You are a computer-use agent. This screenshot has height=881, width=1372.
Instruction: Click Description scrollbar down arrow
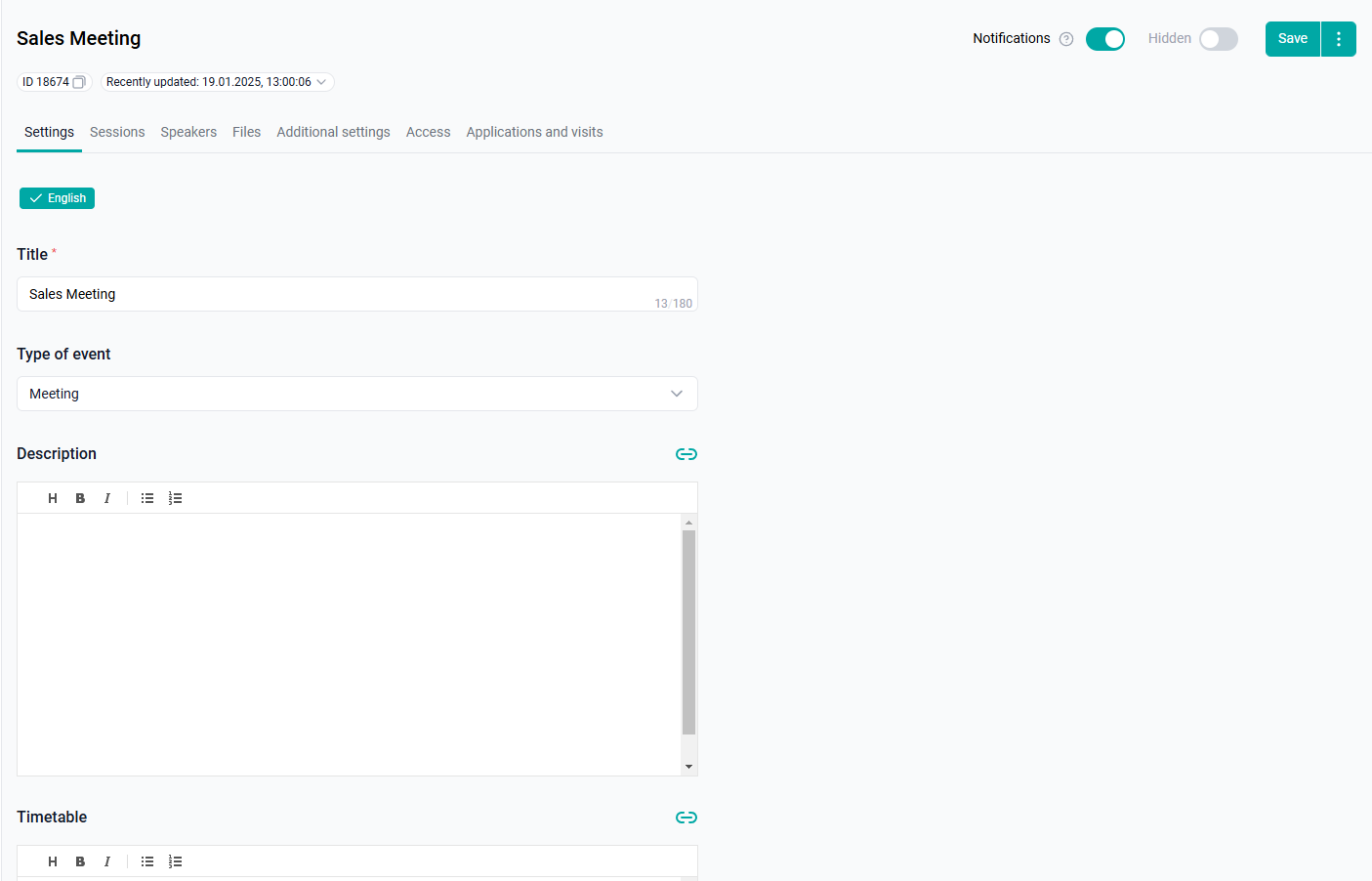click(688, 767)
